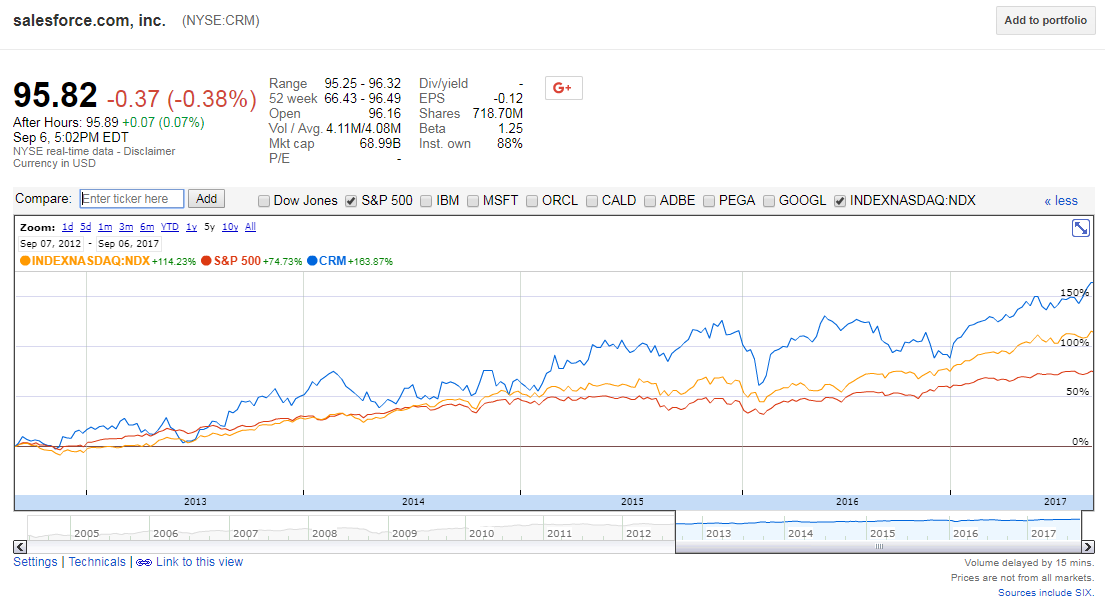The width and height of the screenshot is (1105, 605).
Task: Tick the ADBE checkbox
Action: [650, 201]
